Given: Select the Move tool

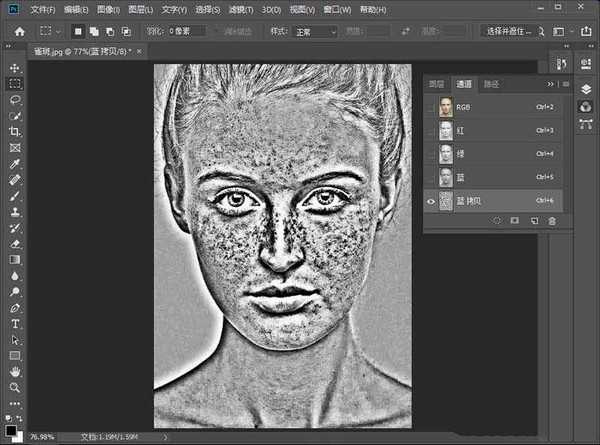Looking at the screenshot, I should pyautogui.click(x=15, y=67).
